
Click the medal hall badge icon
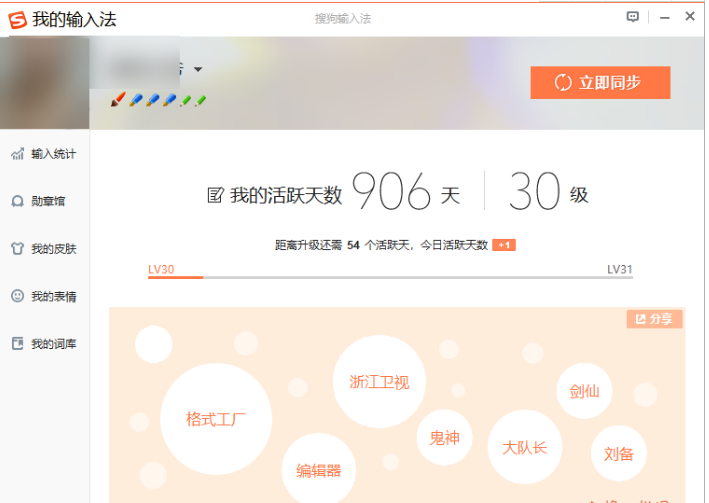(x=17, y=201)
